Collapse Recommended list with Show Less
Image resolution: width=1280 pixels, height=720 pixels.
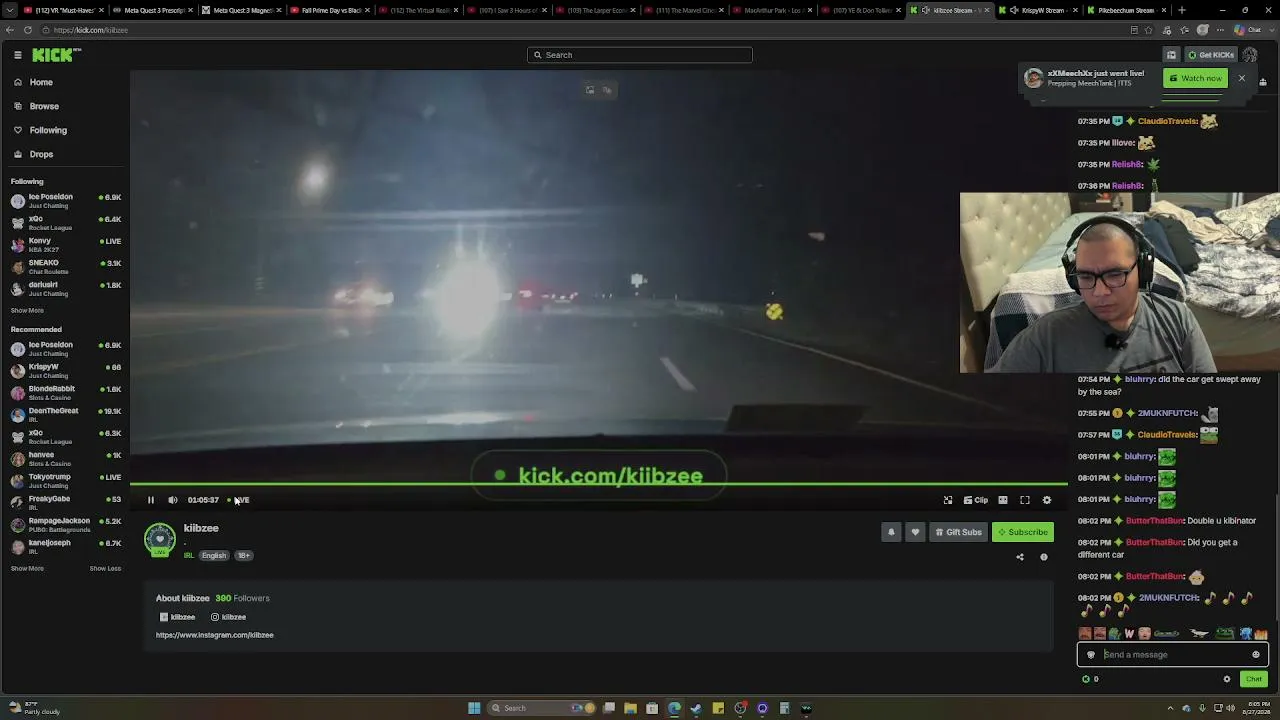coord(105,569)
